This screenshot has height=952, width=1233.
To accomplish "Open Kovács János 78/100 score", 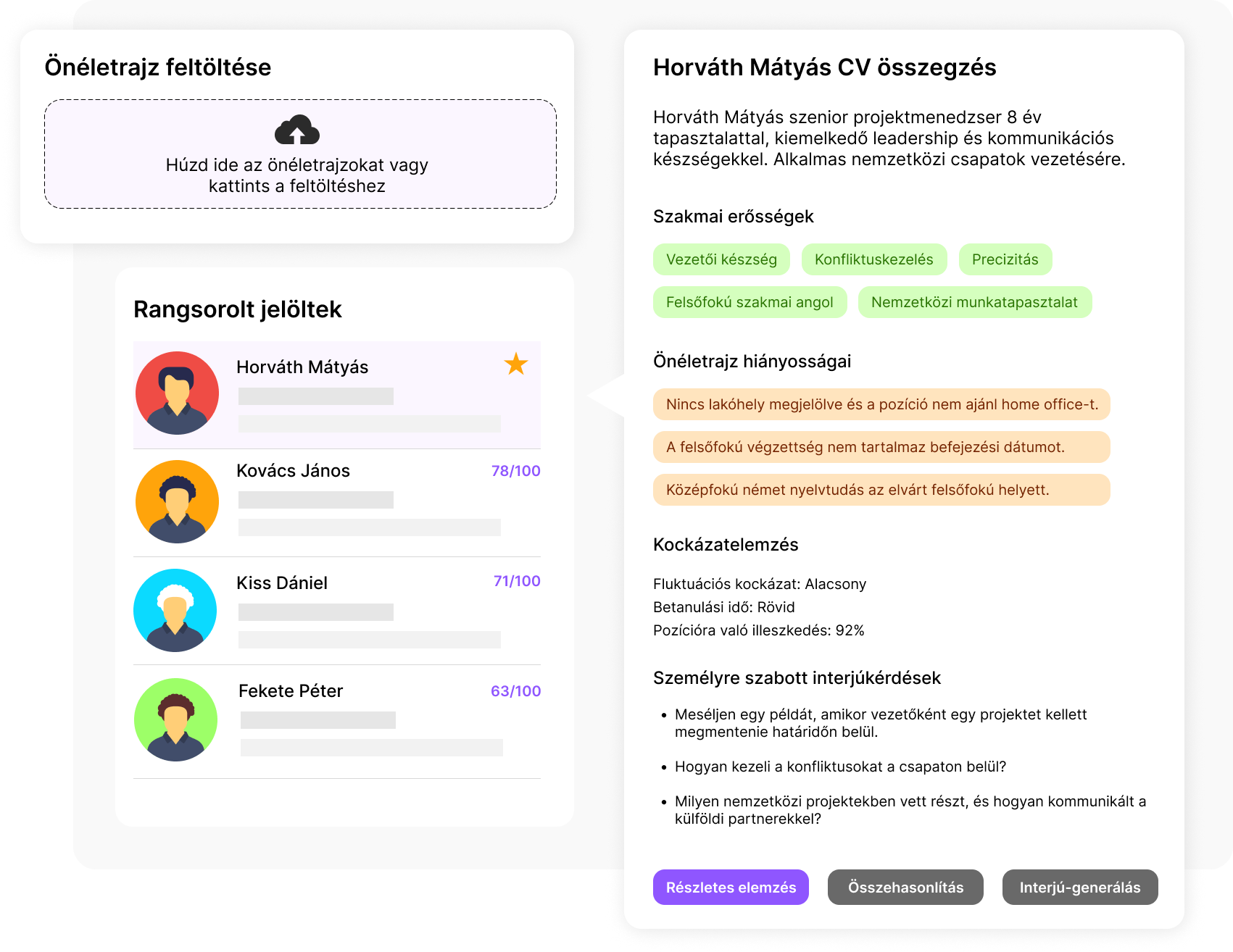I will click(515, 471).
